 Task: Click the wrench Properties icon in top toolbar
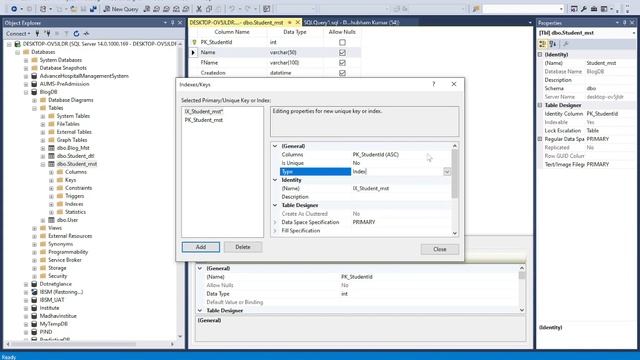point(584,9)
